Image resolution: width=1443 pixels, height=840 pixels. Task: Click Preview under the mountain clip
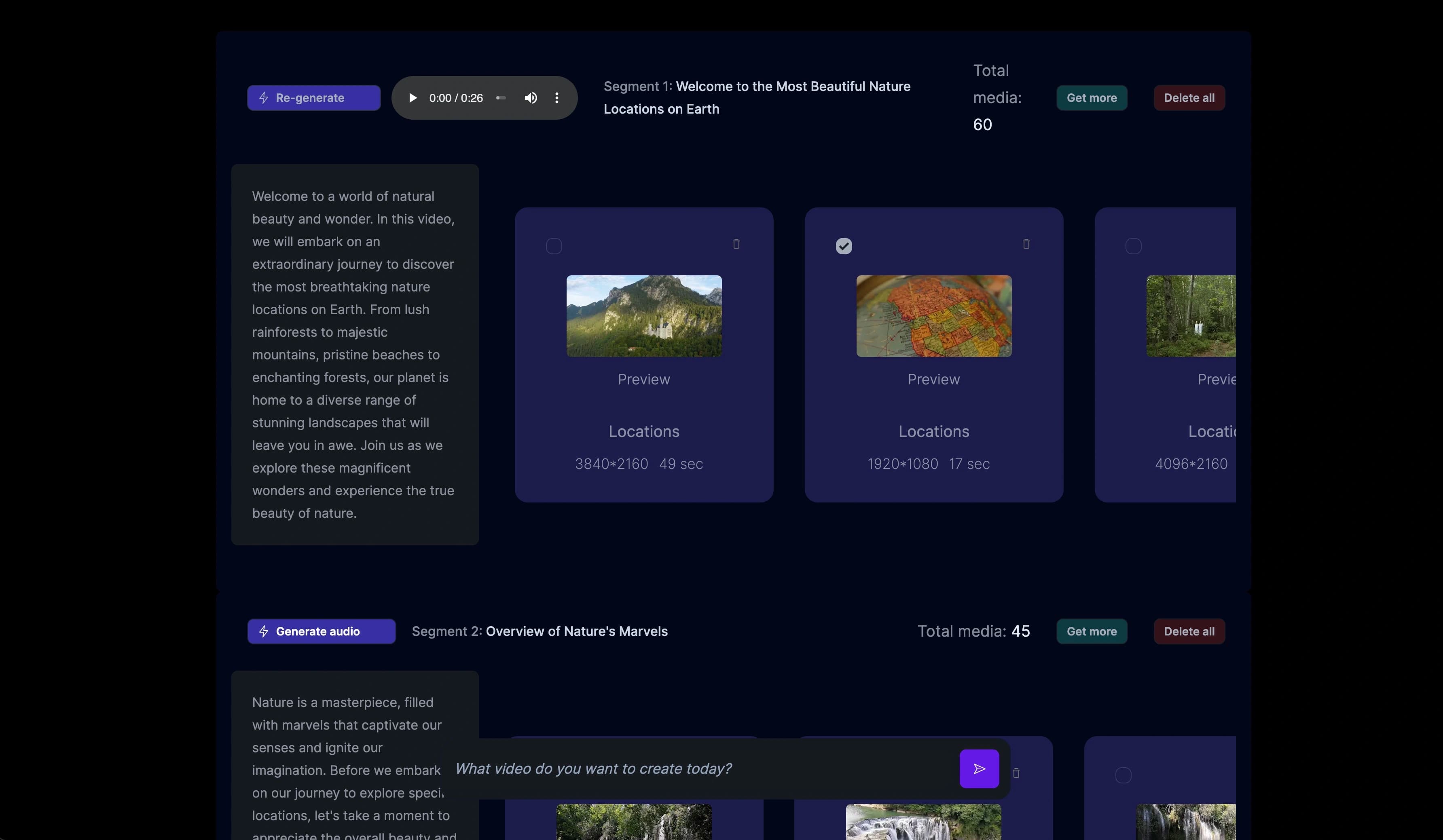[643, 379]
